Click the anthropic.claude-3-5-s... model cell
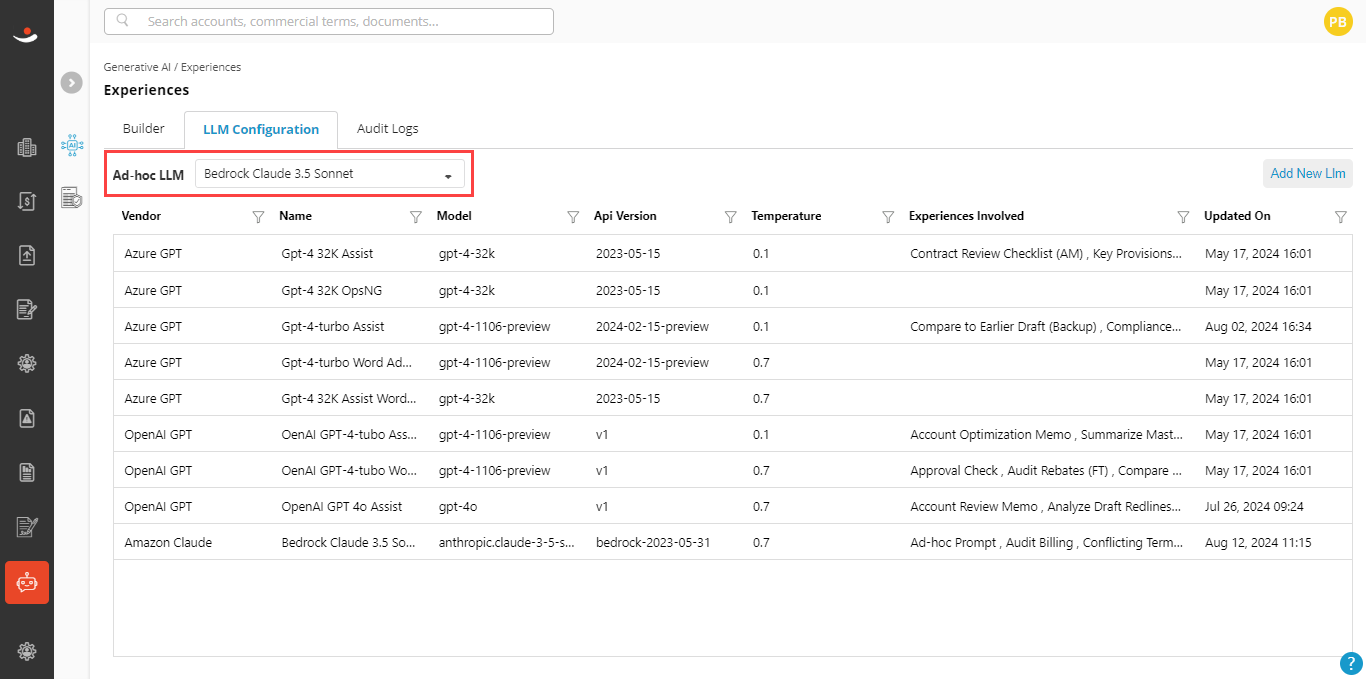Viewport: 1366px width, 679px height. click(x=507, y=542)
